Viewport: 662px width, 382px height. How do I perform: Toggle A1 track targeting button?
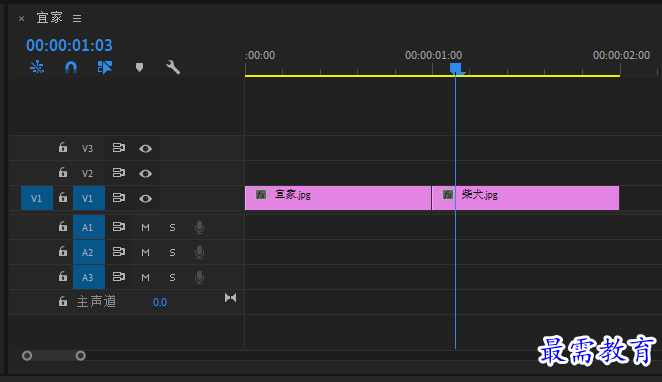point(89,227)
